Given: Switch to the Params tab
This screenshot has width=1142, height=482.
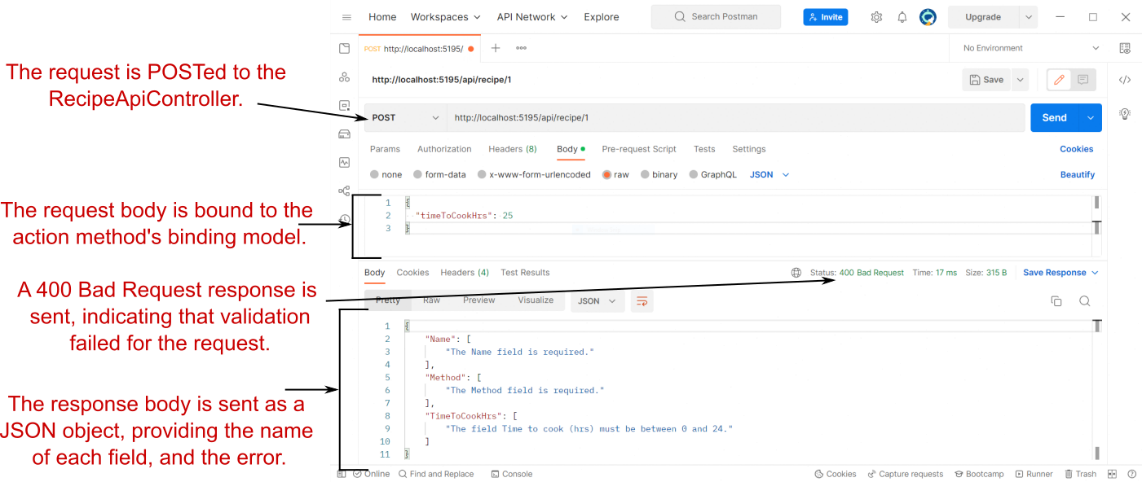Looking at the screenshot, I should tap(385, 149).
